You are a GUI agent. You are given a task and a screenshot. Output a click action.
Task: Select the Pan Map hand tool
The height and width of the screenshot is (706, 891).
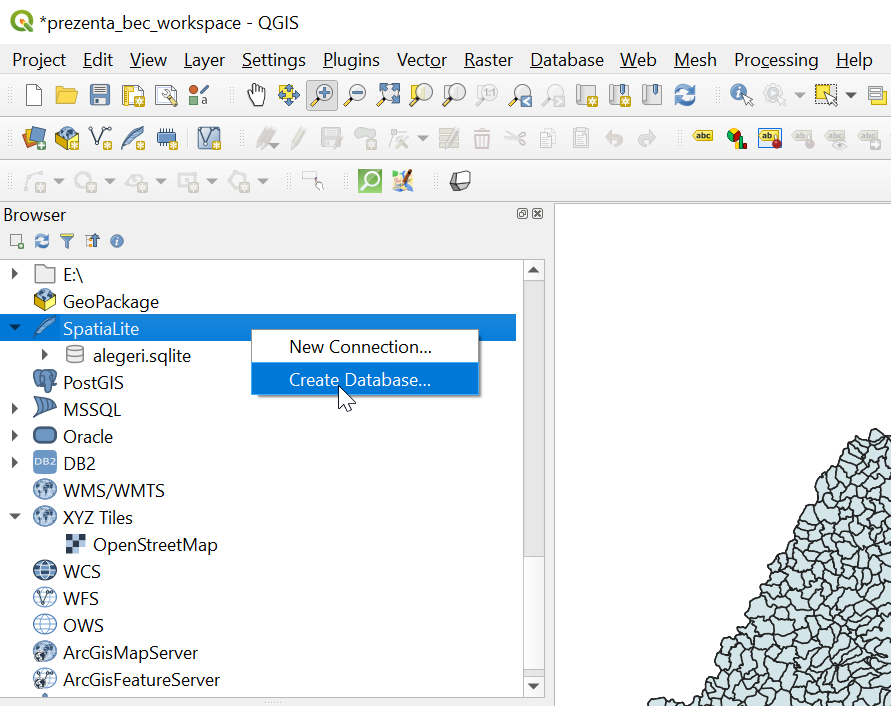pyautogui.click(x=256, y=95)
